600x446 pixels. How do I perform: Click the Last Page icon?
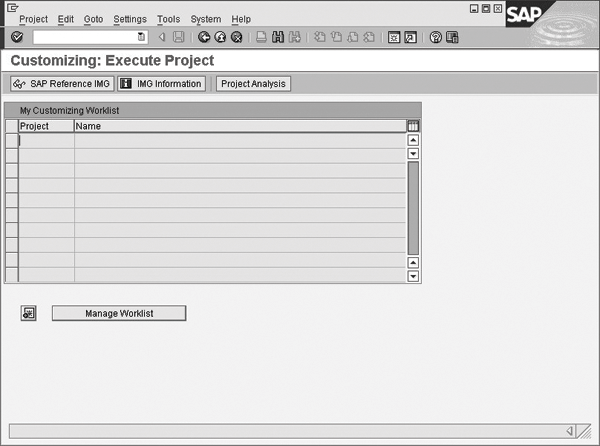click(369, 37)
